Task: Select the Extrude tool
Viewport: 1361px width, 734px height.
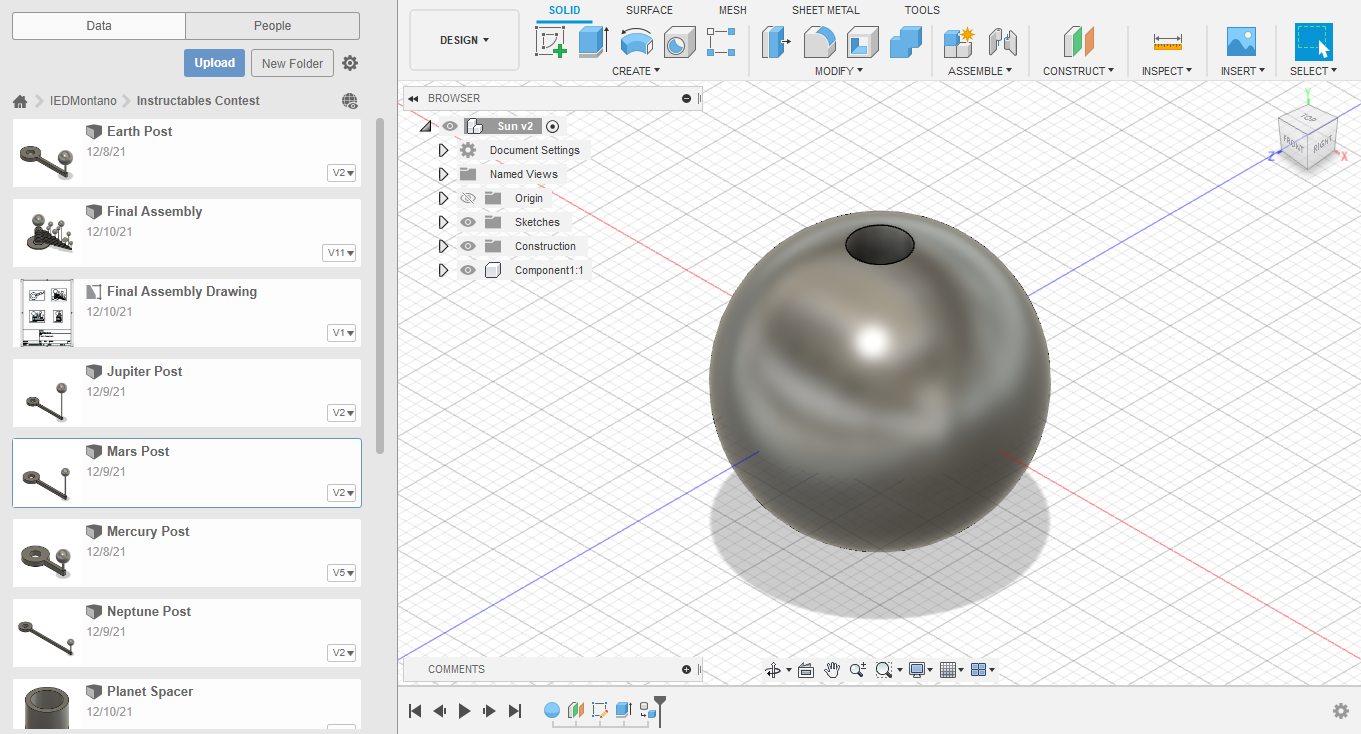Action: (593, 42)
